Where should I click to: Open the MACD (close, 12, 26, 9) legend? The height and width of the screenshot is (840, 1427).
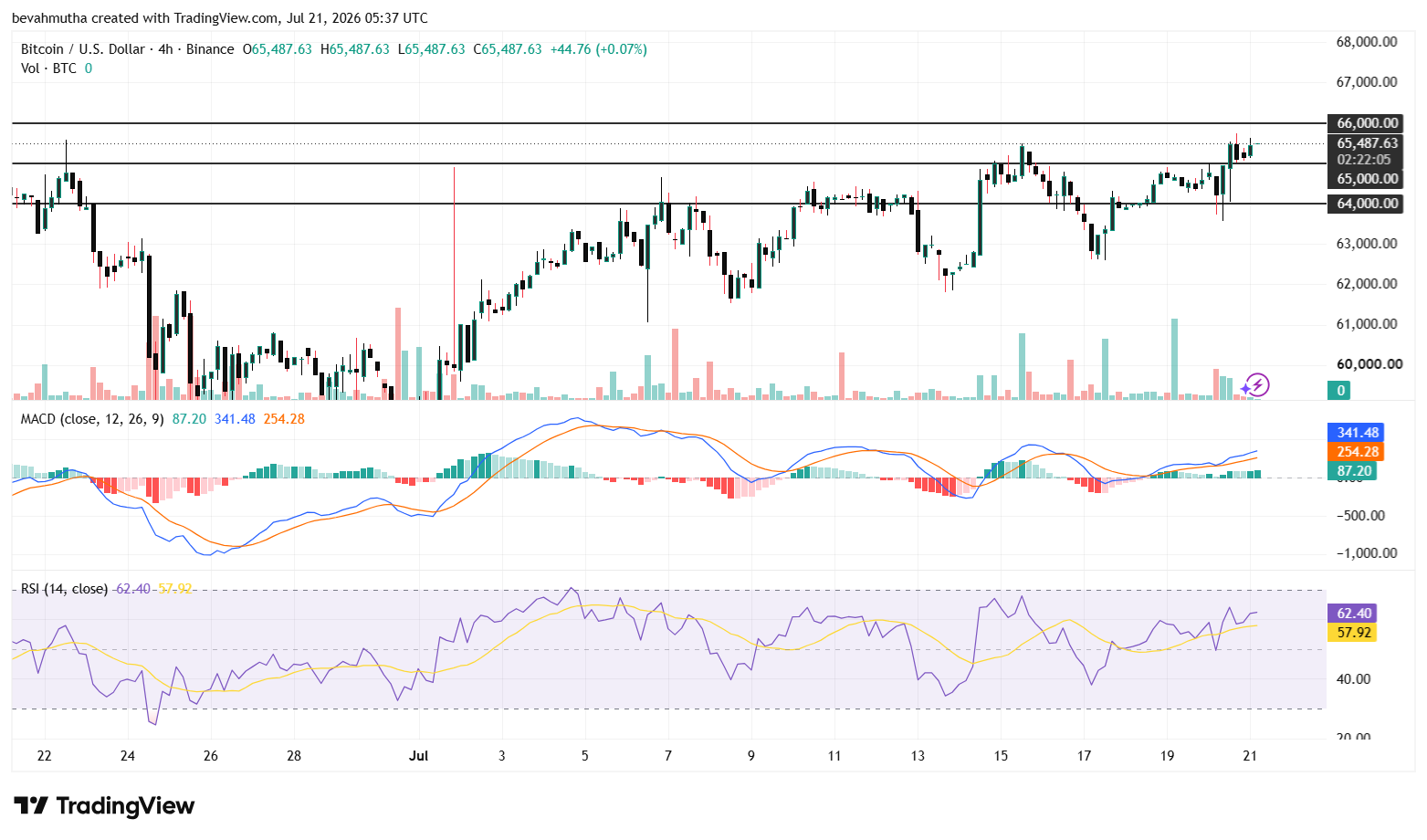pyautogui.click(x=92, y=419)
